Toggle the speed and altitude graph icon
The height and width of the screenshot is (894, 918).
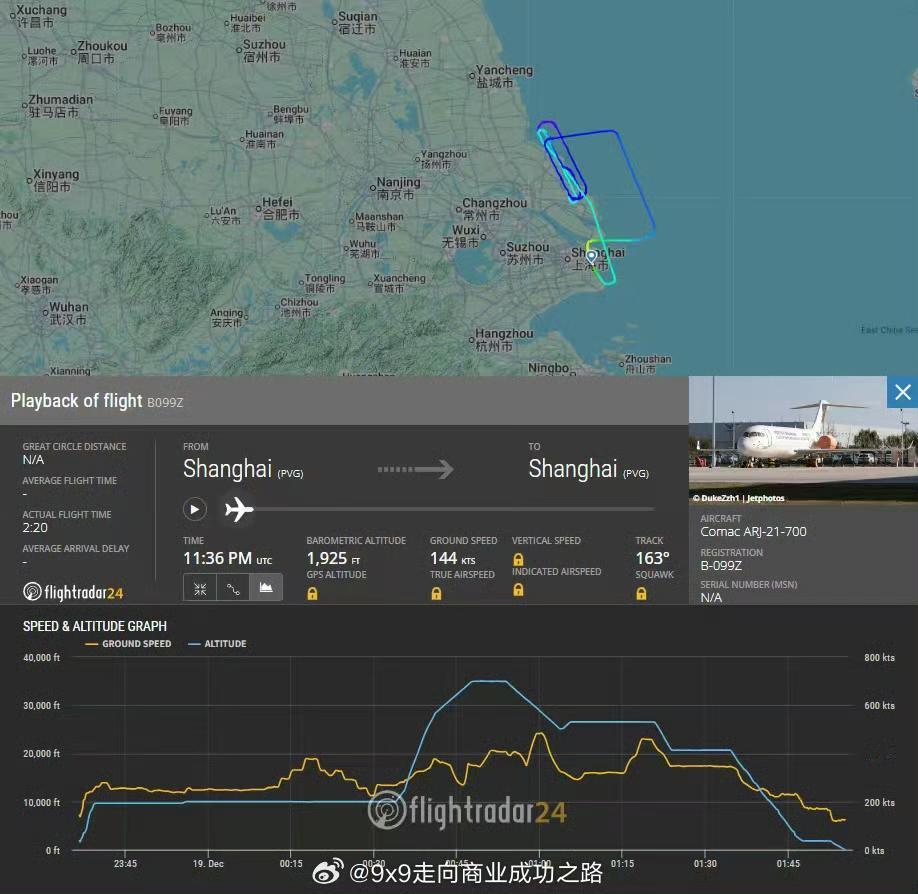(266, 588)
